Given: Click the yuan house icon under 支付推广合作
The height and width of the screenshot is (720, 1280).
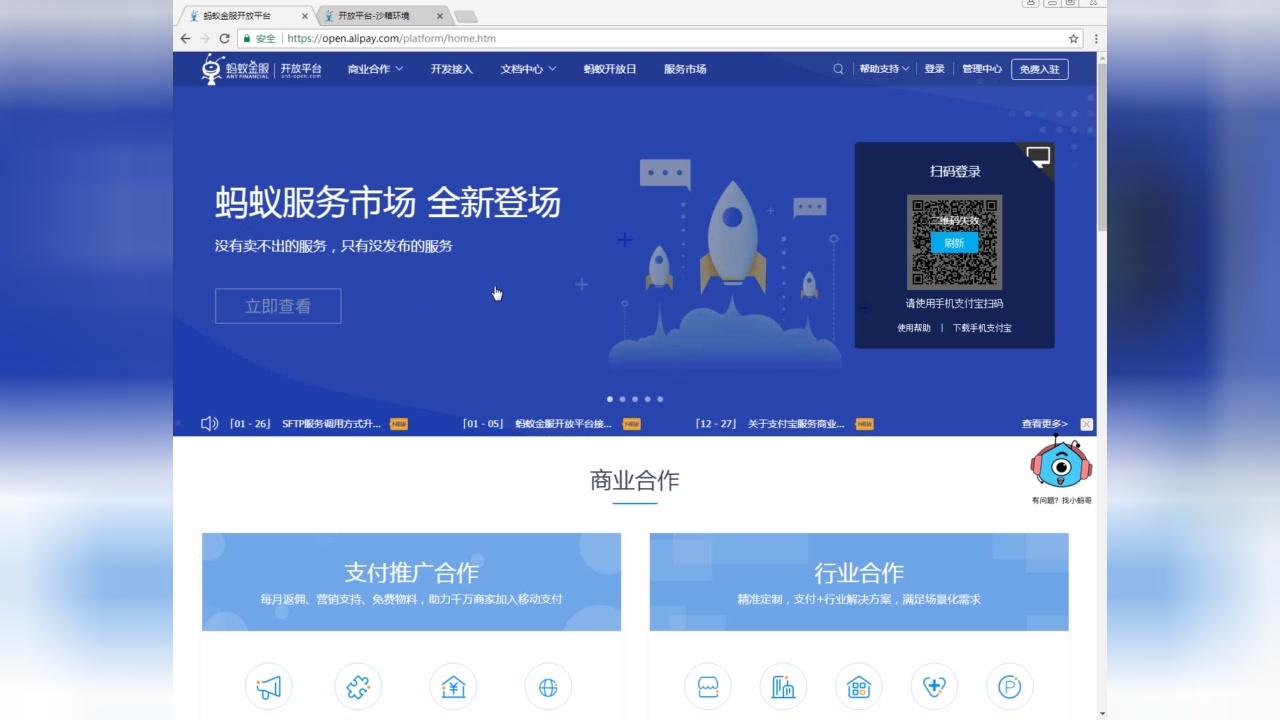Looking at the screenshot, I should pyautogui.click(x=453, y=687).
